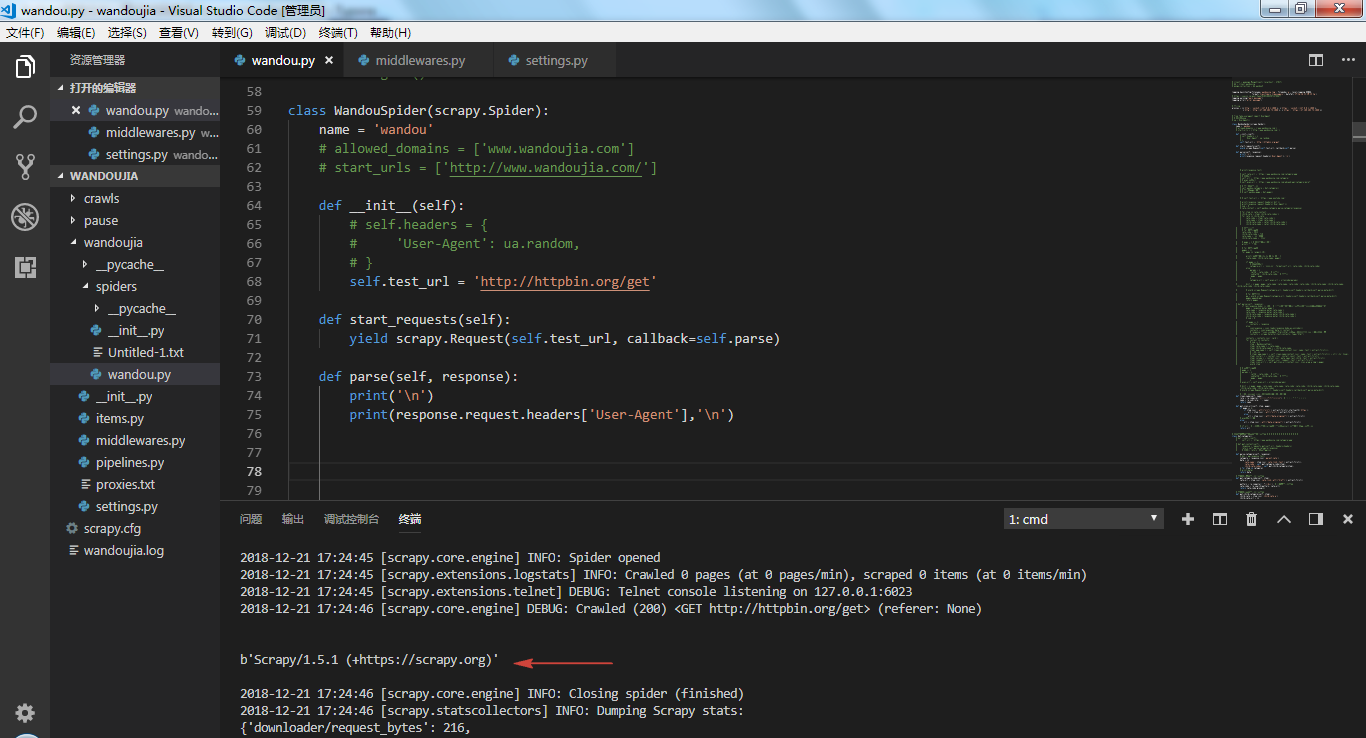Open the 查看(V) menu
1366x738 pixels.
click(179, 33)
